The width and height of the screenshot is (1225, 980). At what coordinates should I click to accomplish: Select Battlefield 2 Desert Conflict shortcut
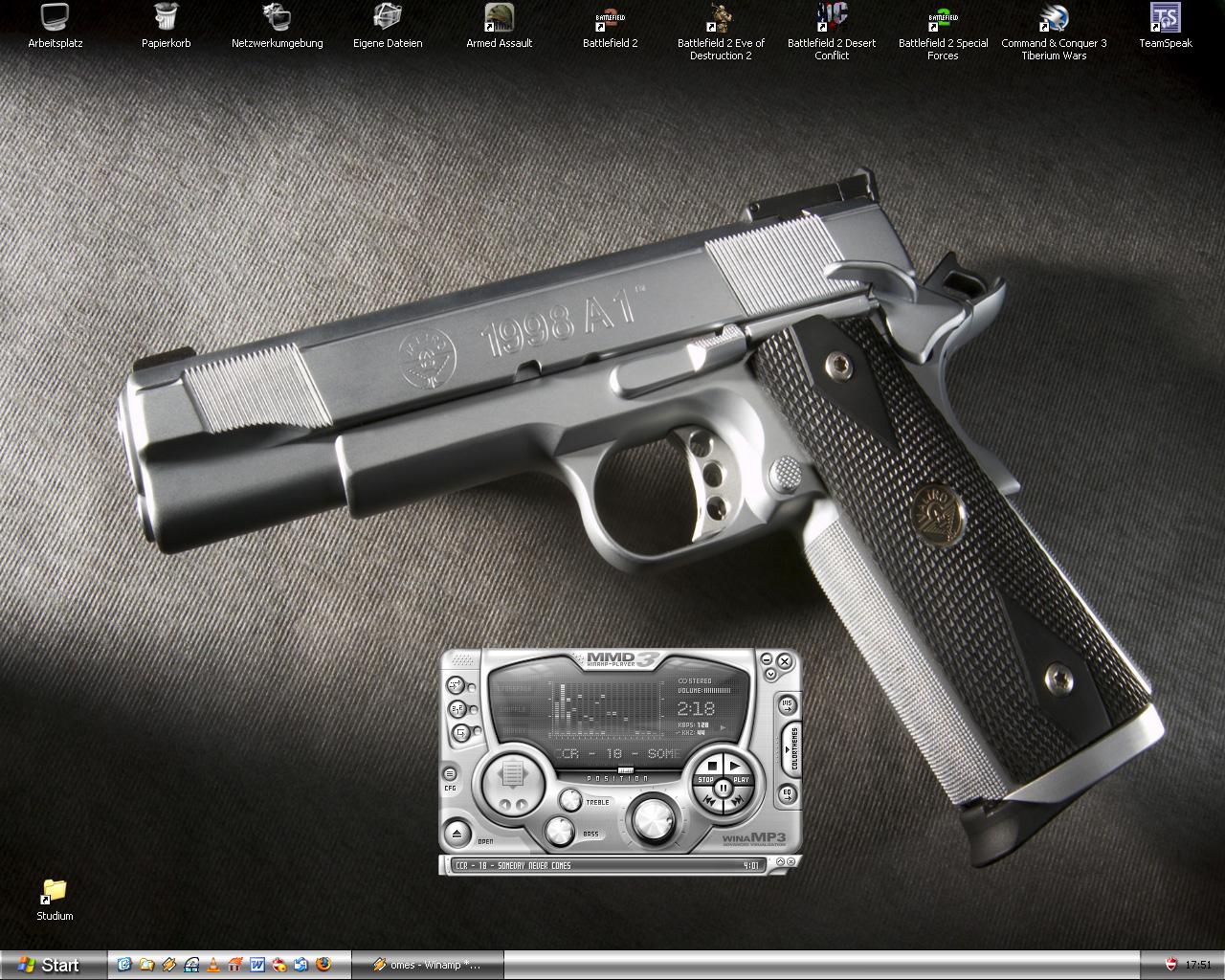pos(832,32)
